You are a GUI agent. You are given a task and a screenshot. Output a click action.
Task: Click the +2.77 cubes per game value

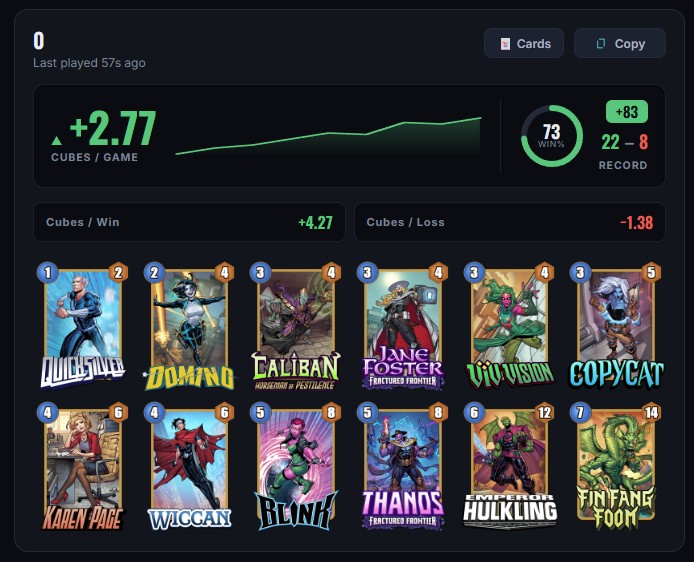point(113,128)
